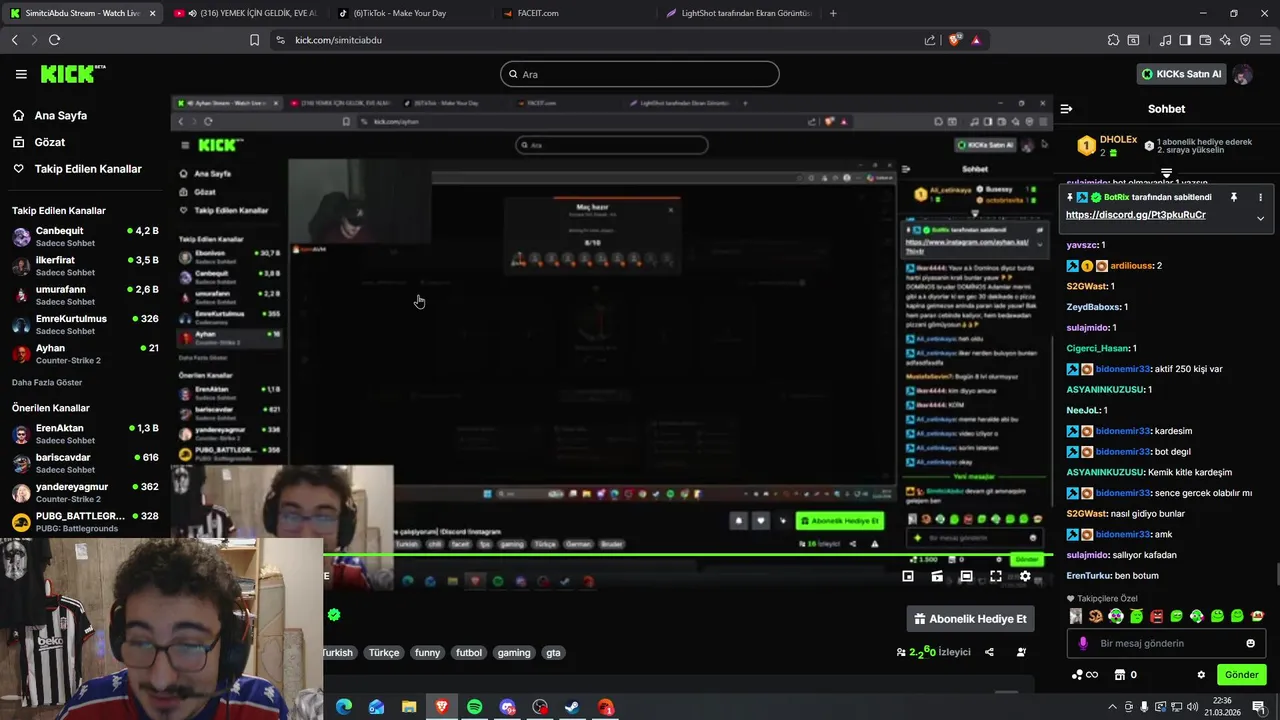Open the user profile avatar menu
The image size is (1280, 720).
pyautogui.click(x=1242, y=74)
